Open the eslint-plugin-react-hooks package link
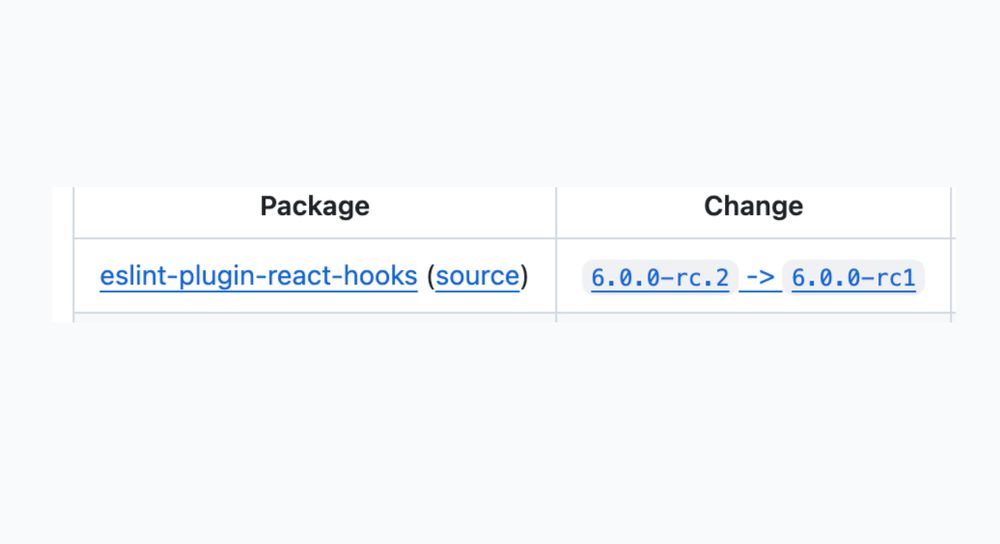 point(258,276)
